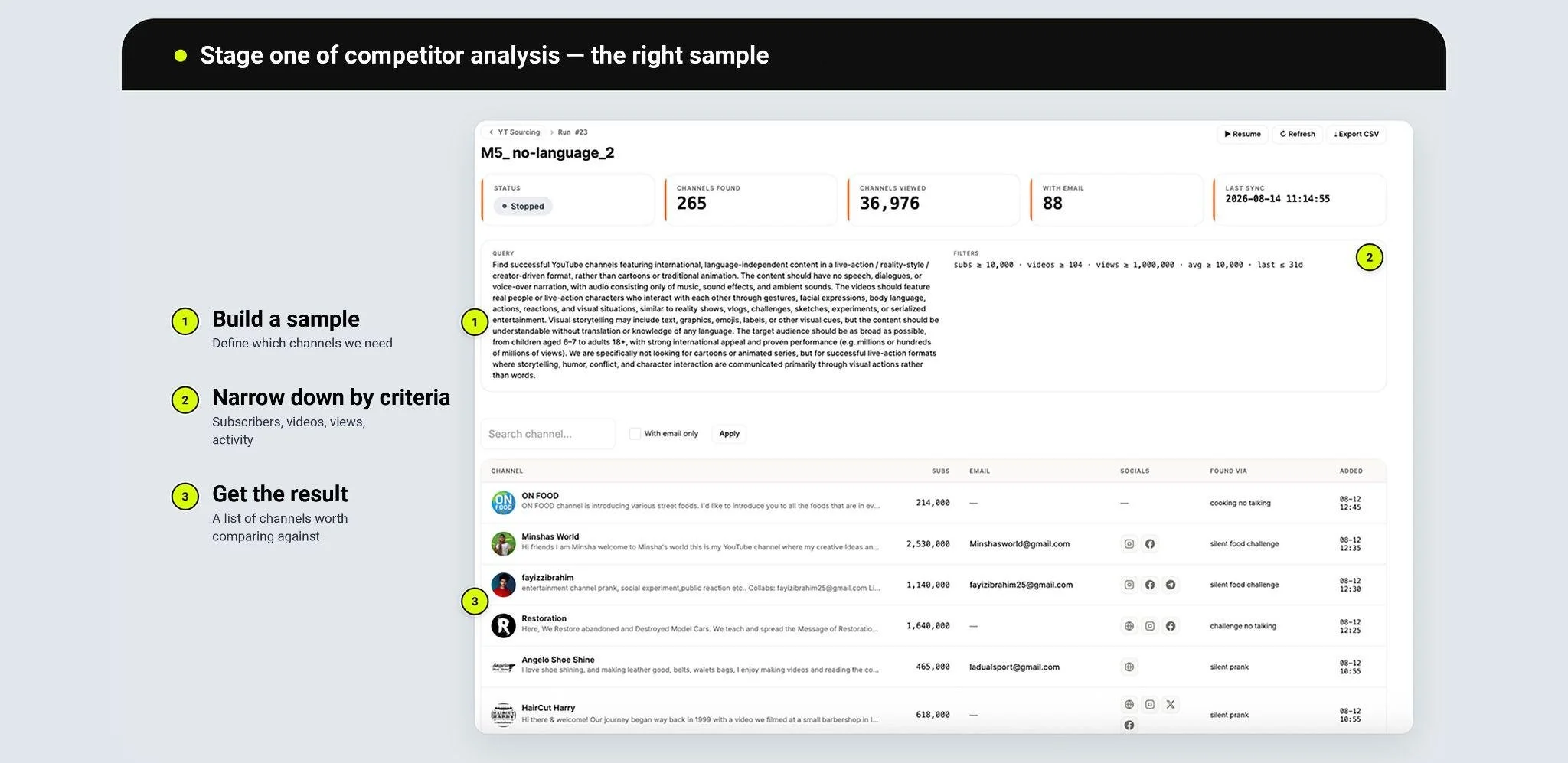Viewport: 1568px width, 763px height.
Task: Open HairCut Harry's Facebook icon
Action: pyautogui.click(x=1129, y=725)
